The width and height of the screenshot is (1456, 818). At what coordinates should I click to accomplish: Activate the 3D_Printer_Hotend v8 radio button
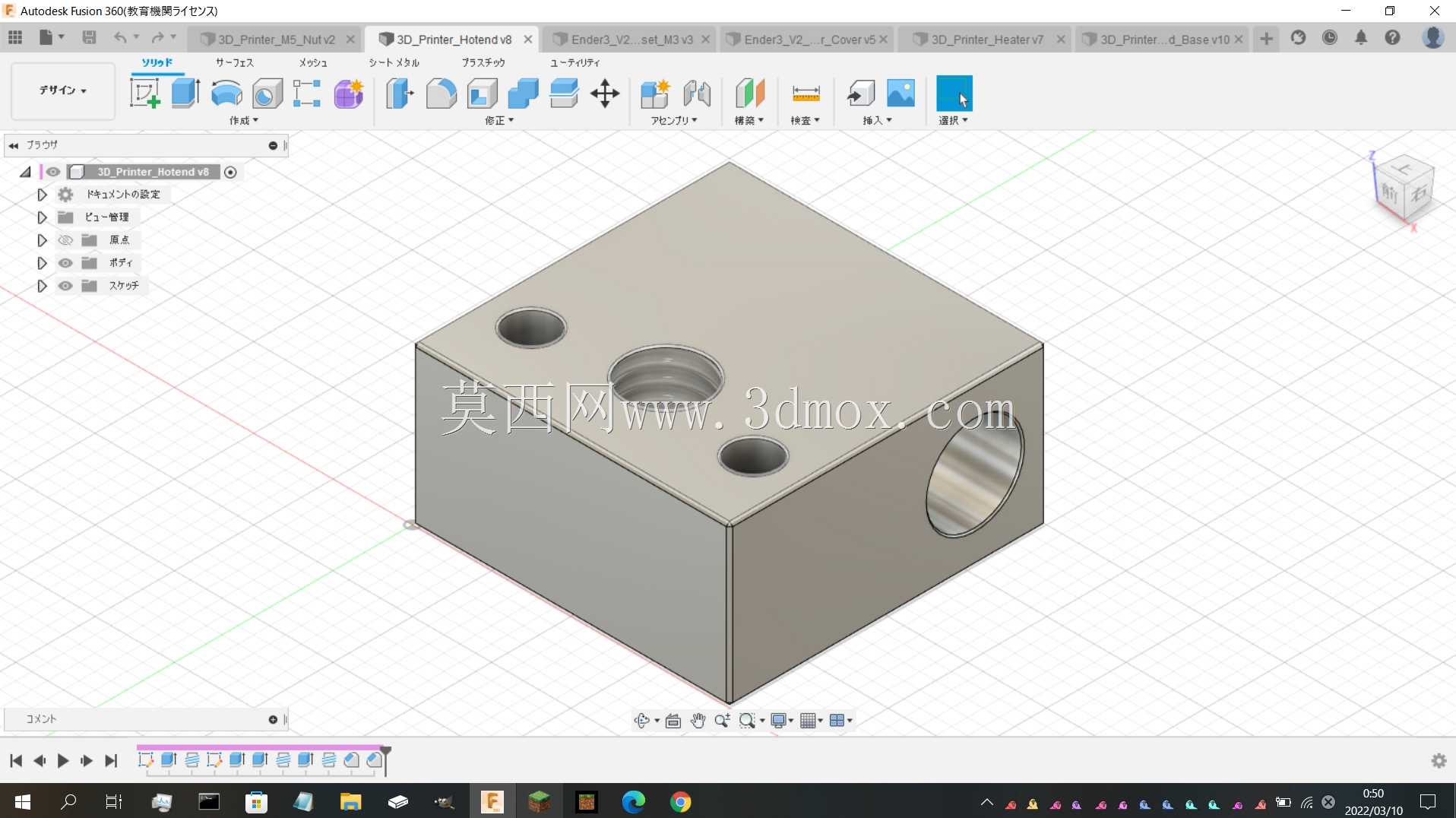(x=230, y=173)
